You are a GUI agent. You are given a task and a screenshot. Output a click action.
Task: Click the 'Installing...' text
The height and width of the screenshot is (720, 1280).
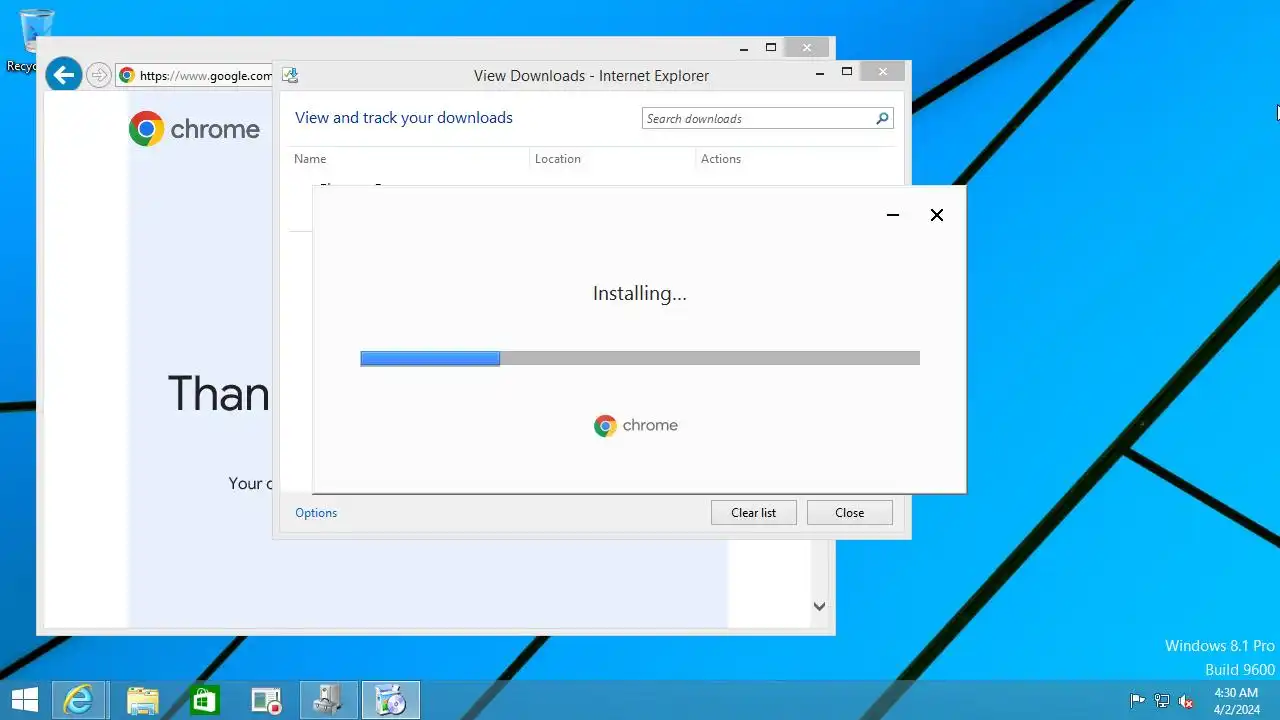(640, 293)
